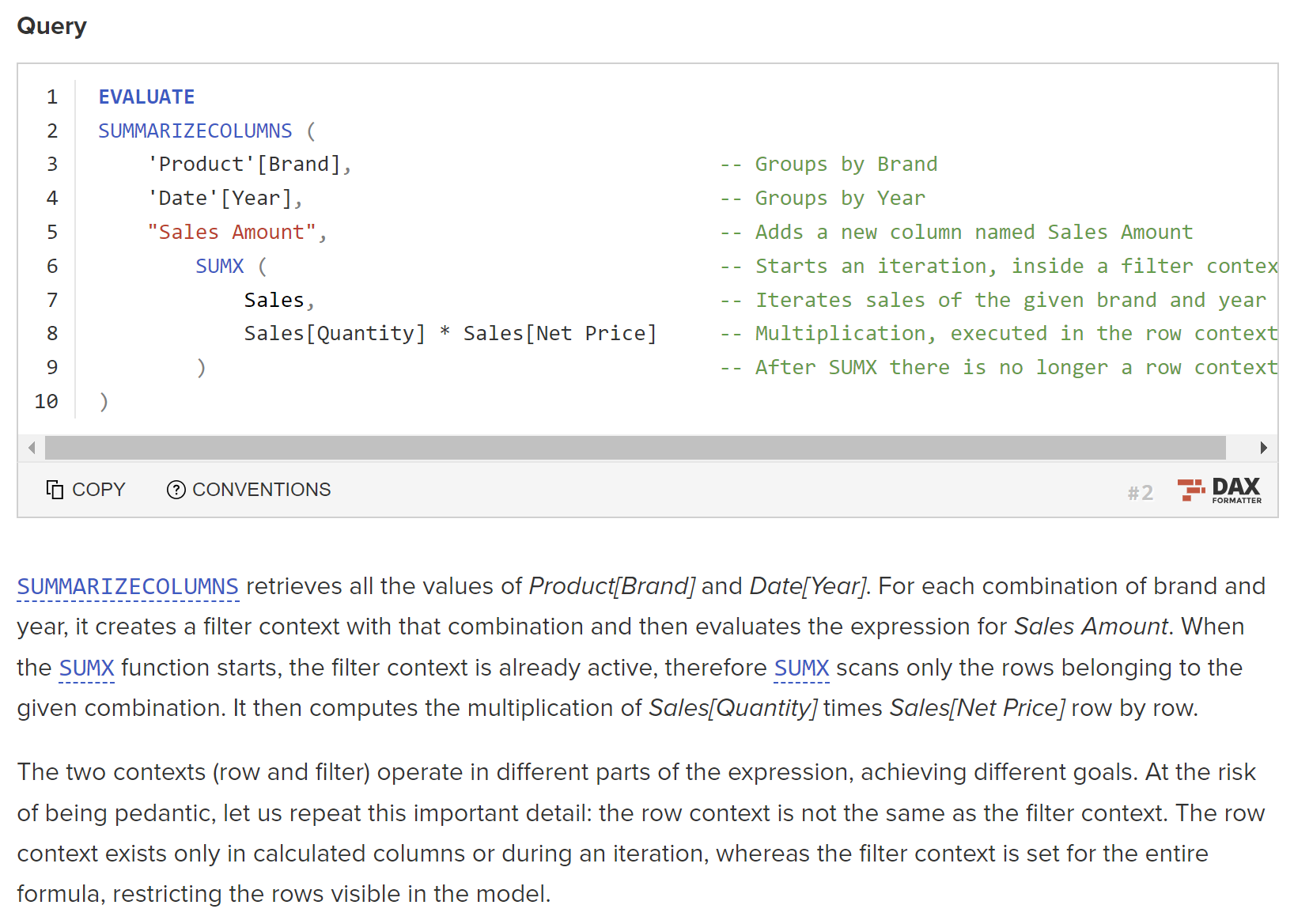Open the SUMMARIZECOLUMNS documentation link
The height and width of the screenshot is (924, 1294).
point(127,586)
